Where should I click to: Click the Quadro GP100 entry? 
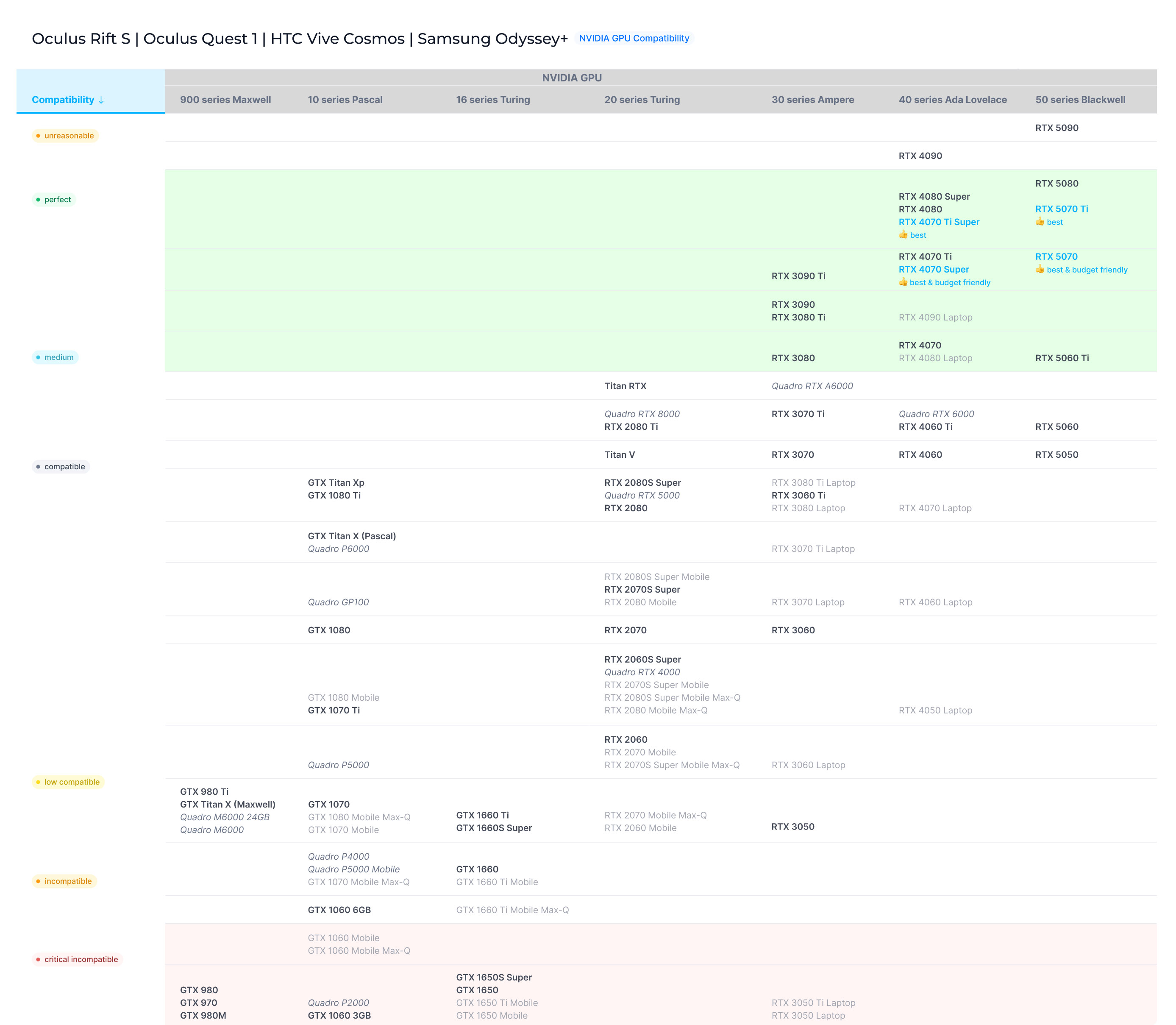click(x=338, y=602)
